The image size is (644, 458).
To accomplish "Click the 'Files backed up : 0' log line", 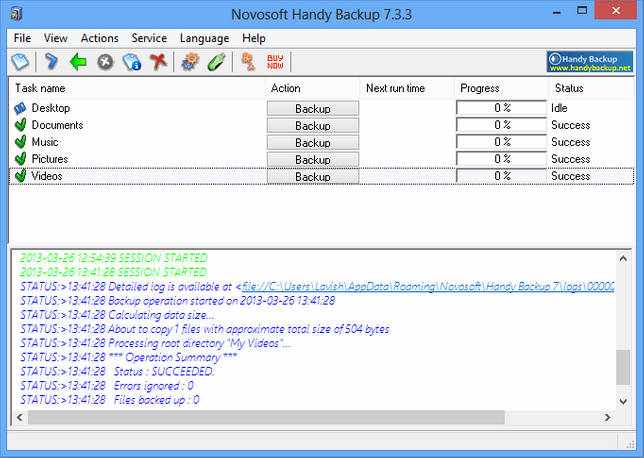I will click(x=110, y=400).
